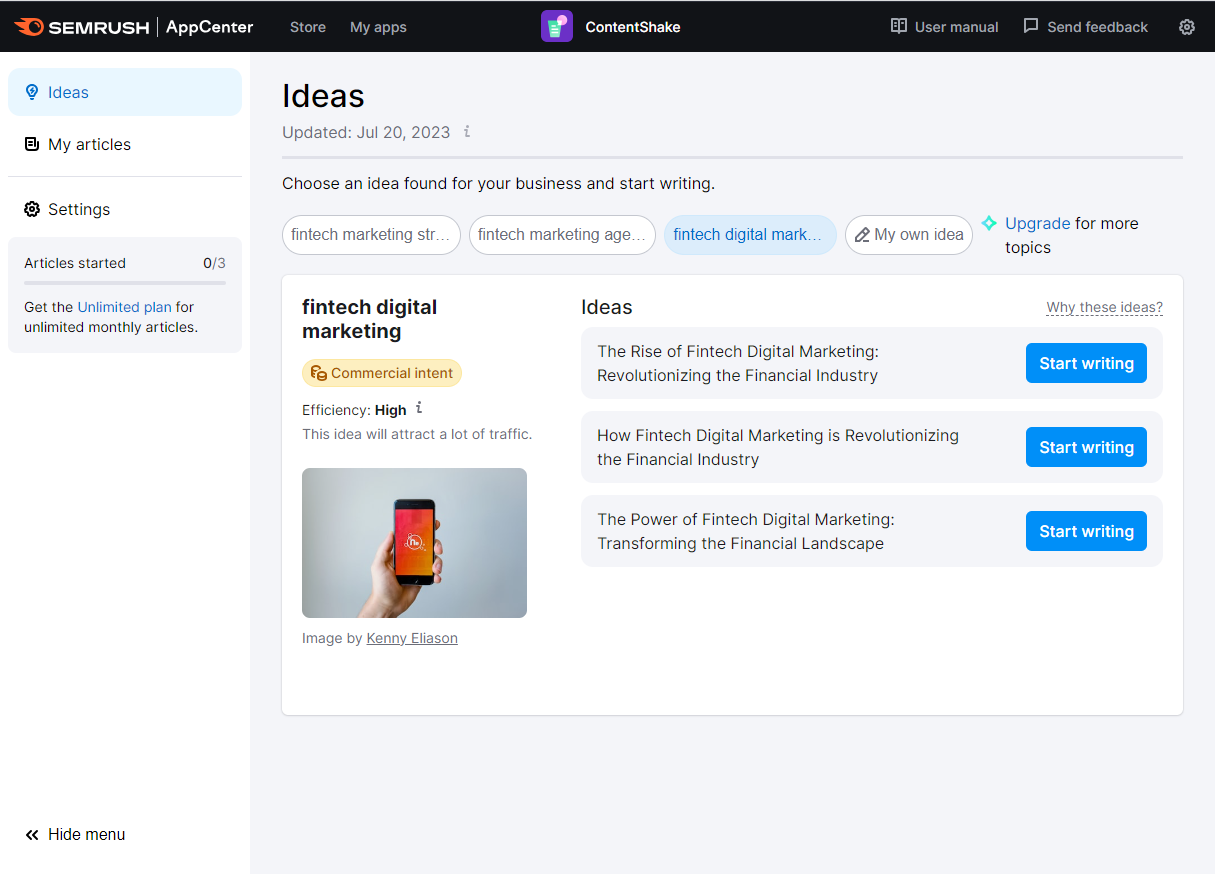Click the 'Updated: Jul 20, 2023' text
The height and width of the screenshot is (874, 1215).
366,132
